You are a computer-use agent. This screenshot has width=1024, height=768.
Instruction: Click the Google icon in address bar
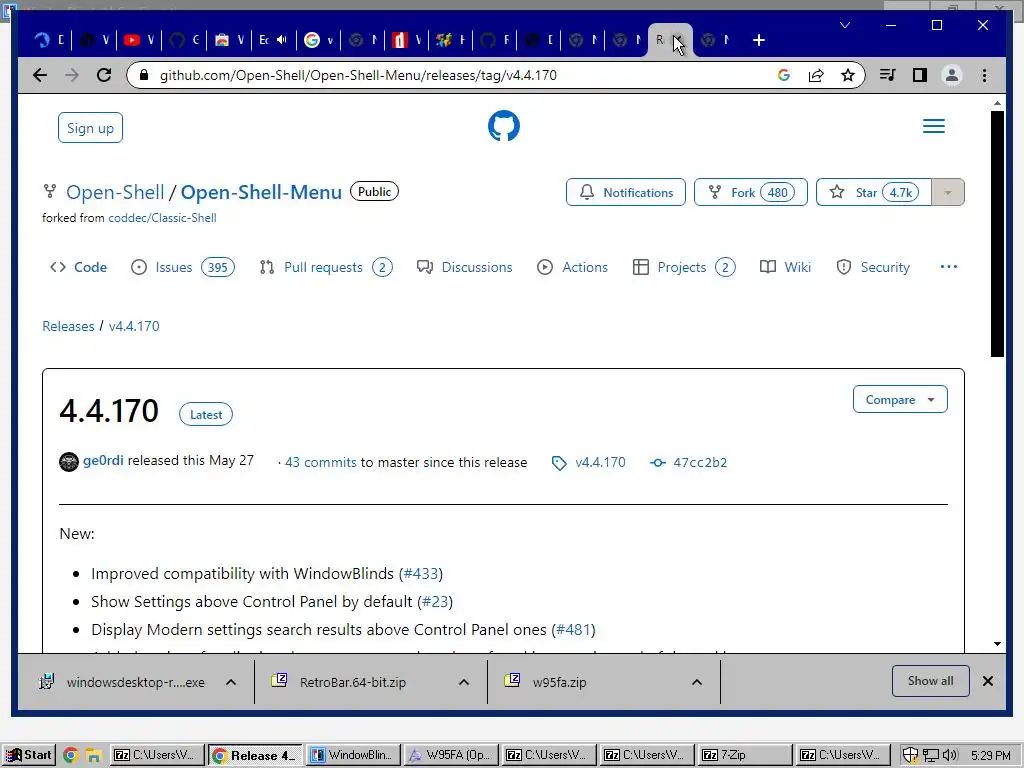coord(784,75)
